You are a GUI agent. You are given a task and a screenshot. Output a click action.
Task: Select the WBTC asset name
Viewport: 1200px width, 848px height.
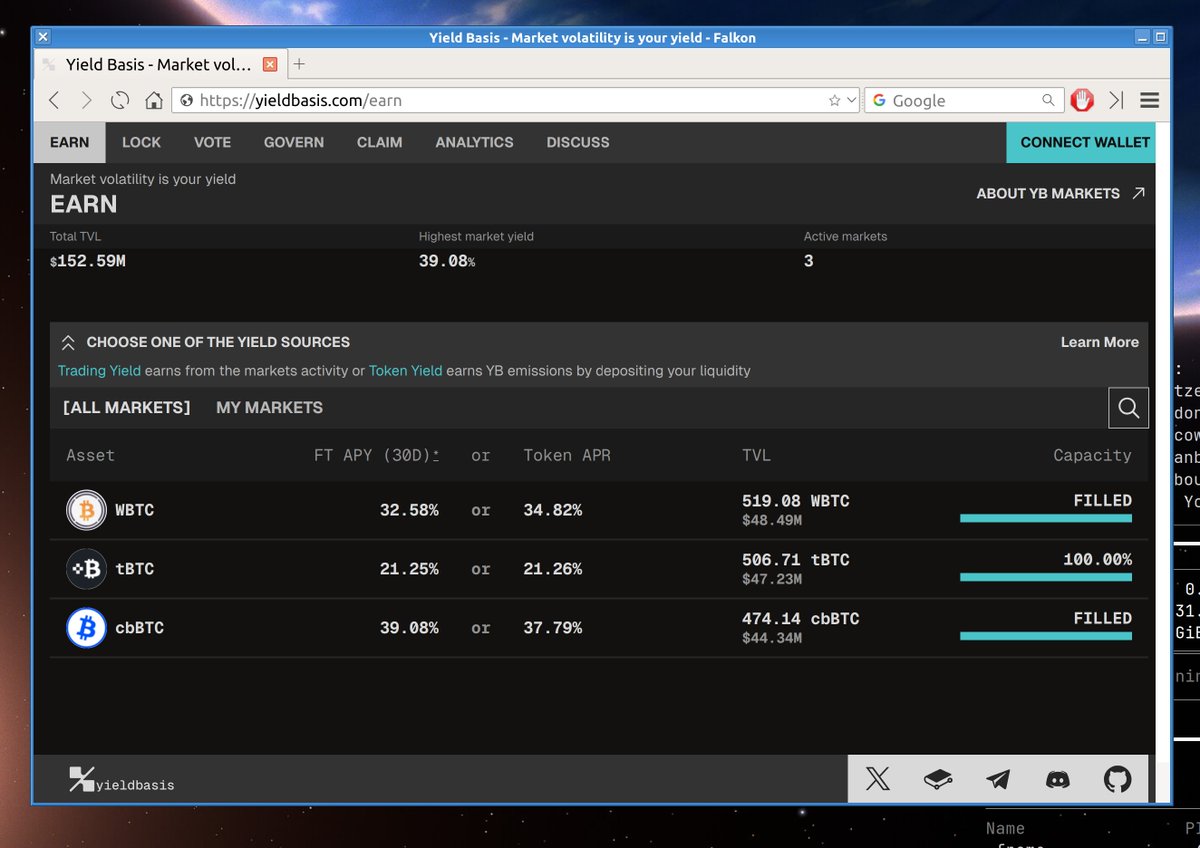click(134, 510)
